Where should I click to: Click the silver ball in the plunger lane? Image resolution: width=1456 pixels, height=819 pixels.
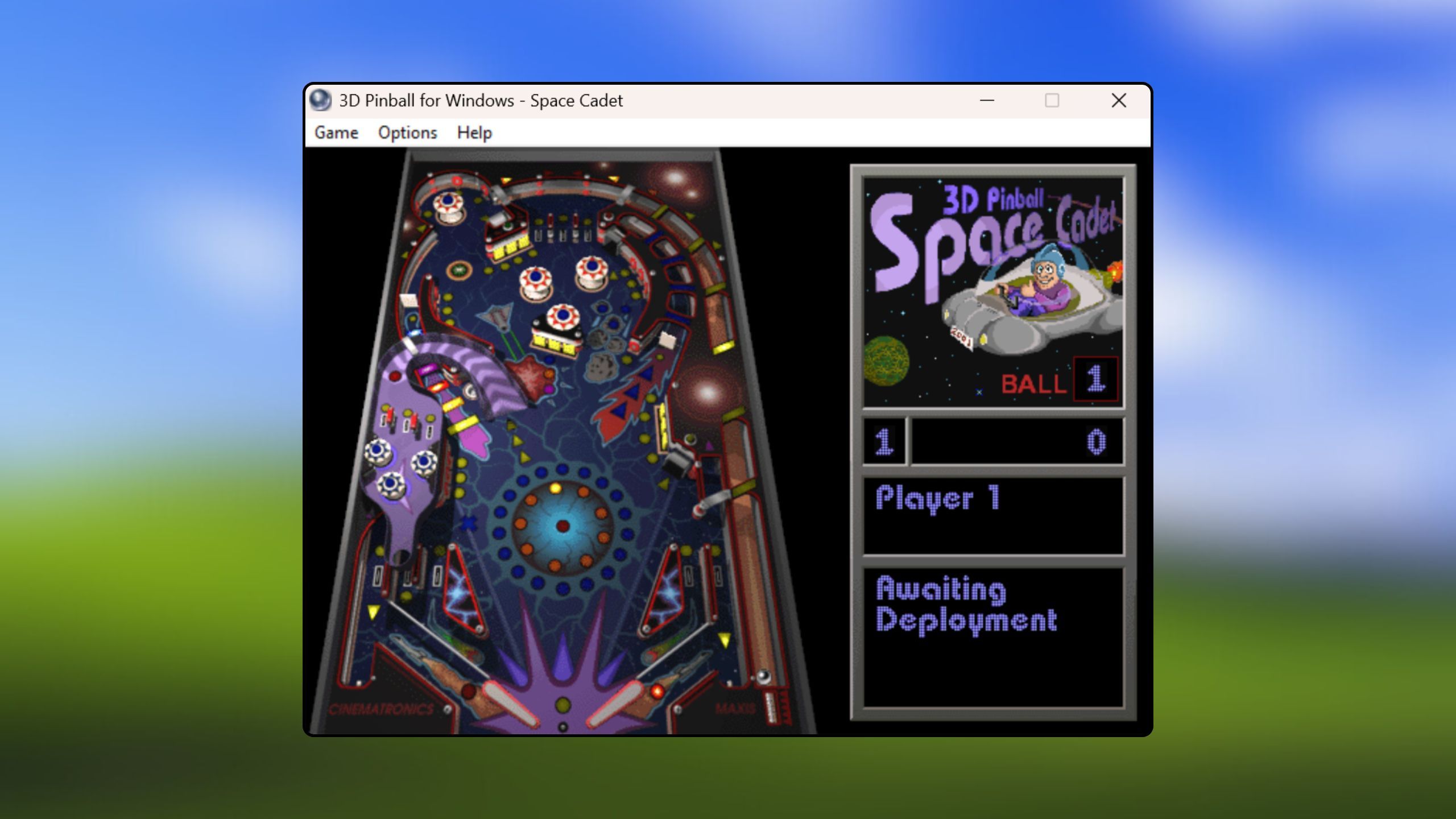[x=764, y=677]
